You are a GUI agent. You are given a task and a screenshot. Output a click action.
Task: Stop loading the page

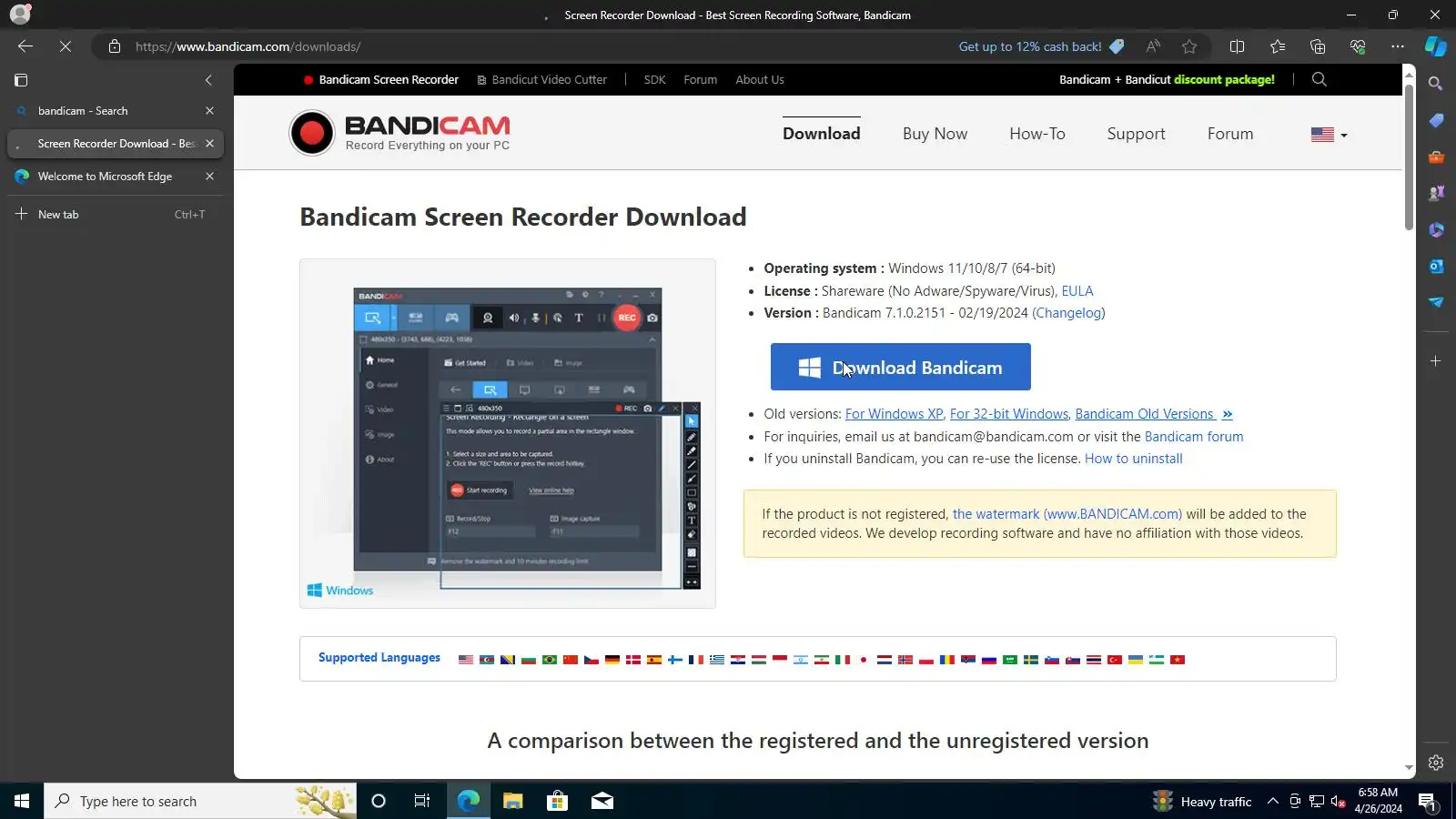[66, 46]
